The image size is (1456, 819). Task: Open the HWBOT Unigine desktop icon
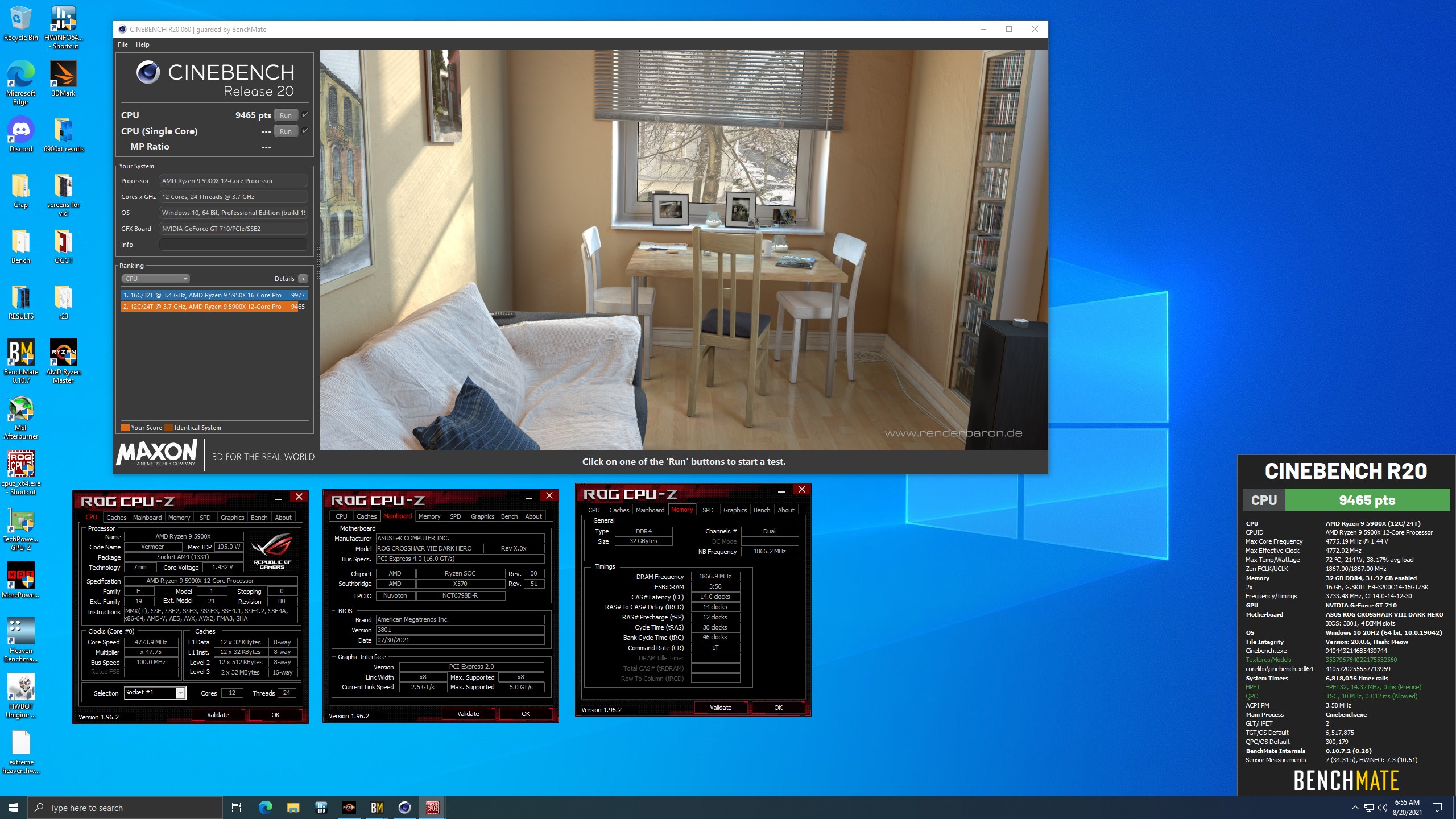click(x=20, y=696)
